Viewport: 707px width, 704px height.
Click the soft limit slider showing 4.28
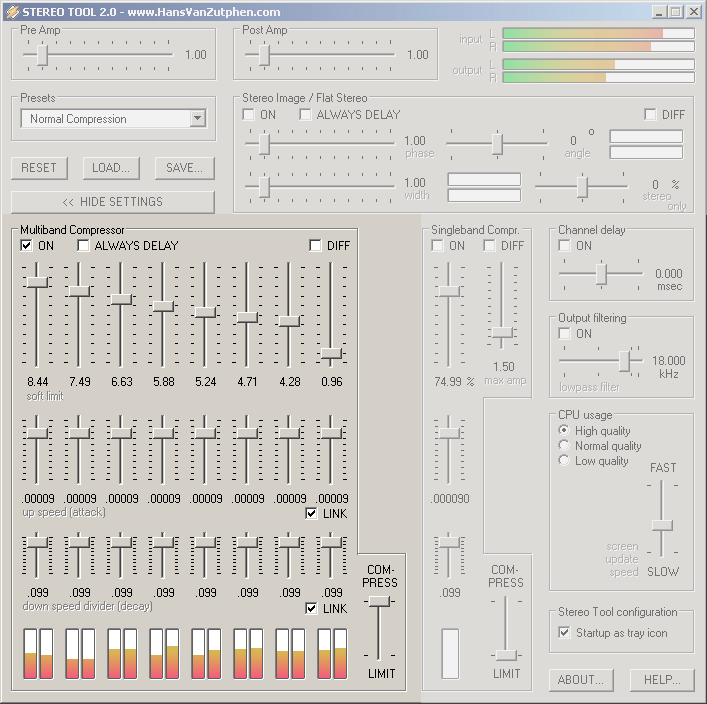(289, 321)
